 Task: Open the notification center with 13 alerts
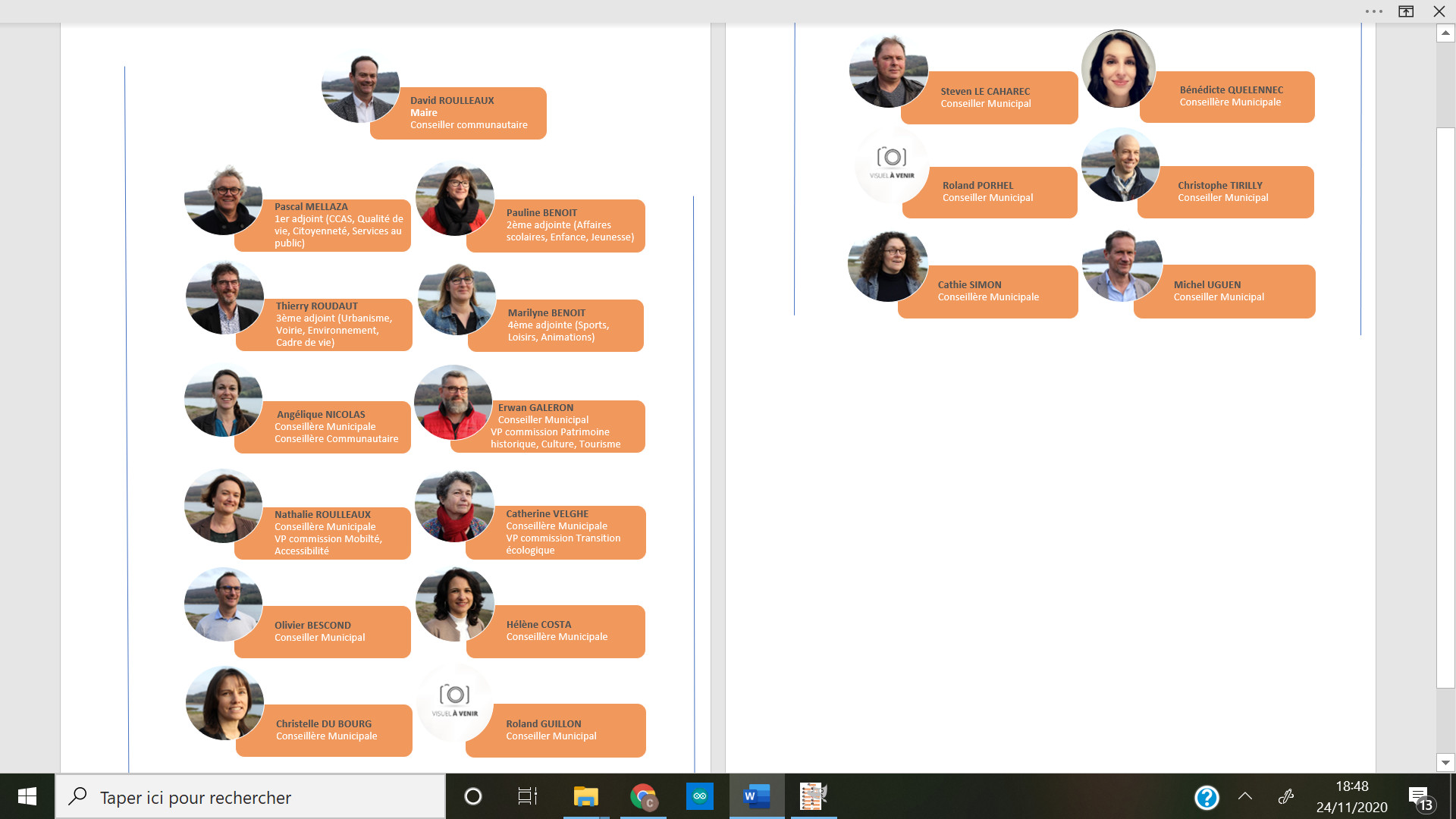[1420, 798]
